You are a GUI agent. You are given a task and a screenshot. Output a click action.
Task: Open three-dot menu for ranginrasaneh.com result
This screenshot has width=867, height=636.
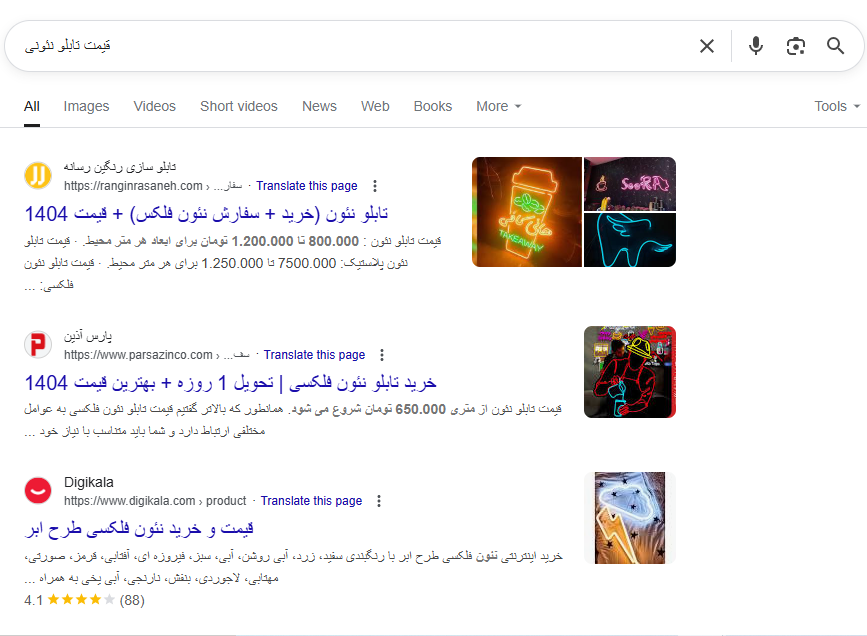pos(375,186)
